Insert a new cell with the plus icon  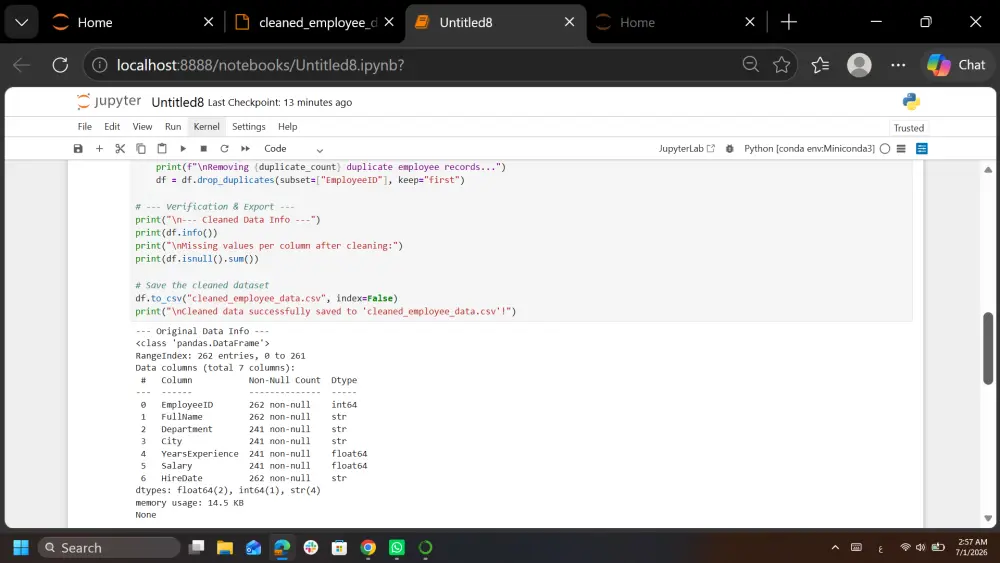point(99,149)
